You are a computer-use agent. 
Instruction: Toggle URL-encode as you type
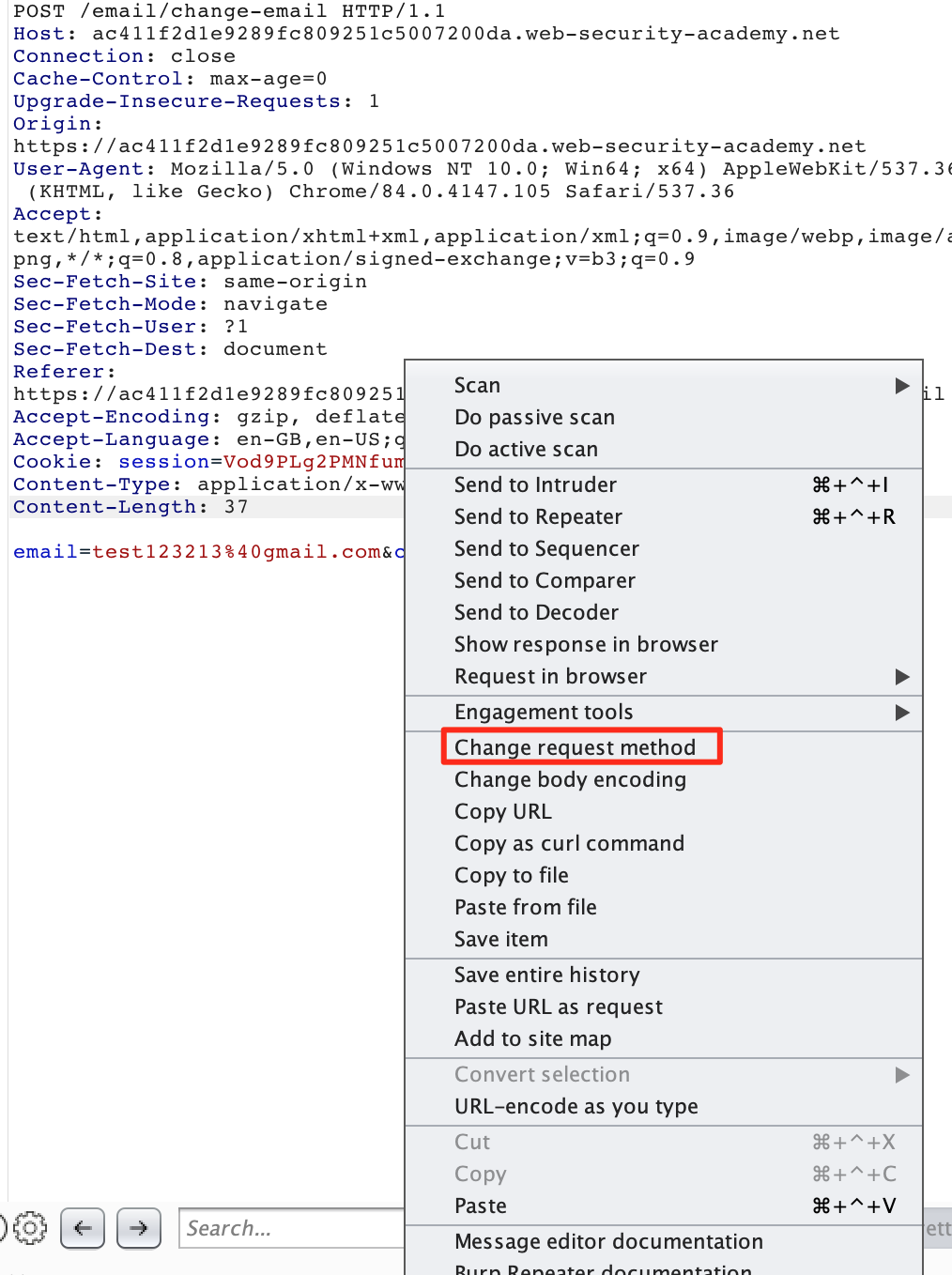click(x=576, y=1106)
